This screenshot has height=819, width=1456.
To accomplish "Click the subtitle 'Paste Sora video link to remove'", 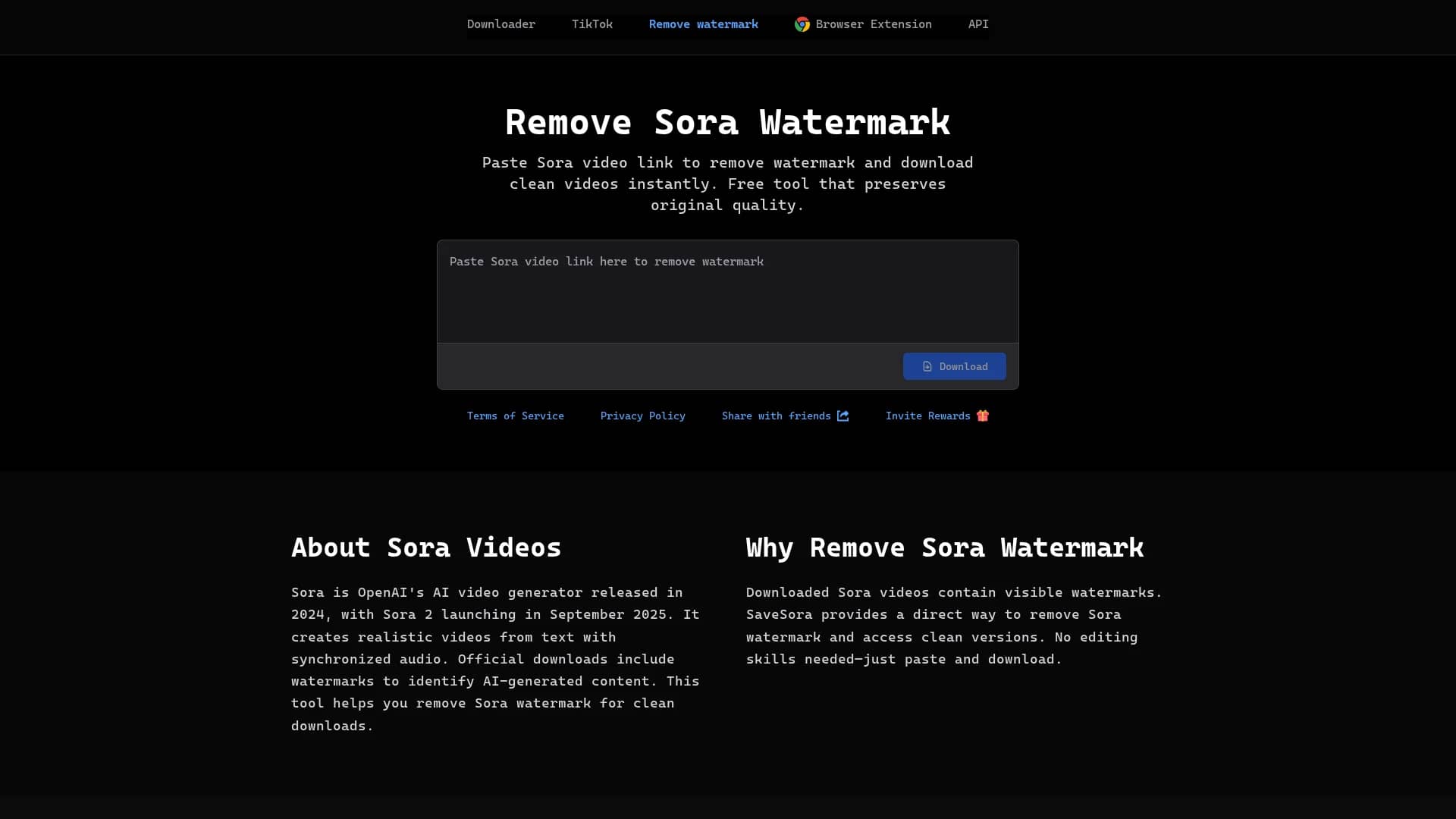I will click(727, 184).
